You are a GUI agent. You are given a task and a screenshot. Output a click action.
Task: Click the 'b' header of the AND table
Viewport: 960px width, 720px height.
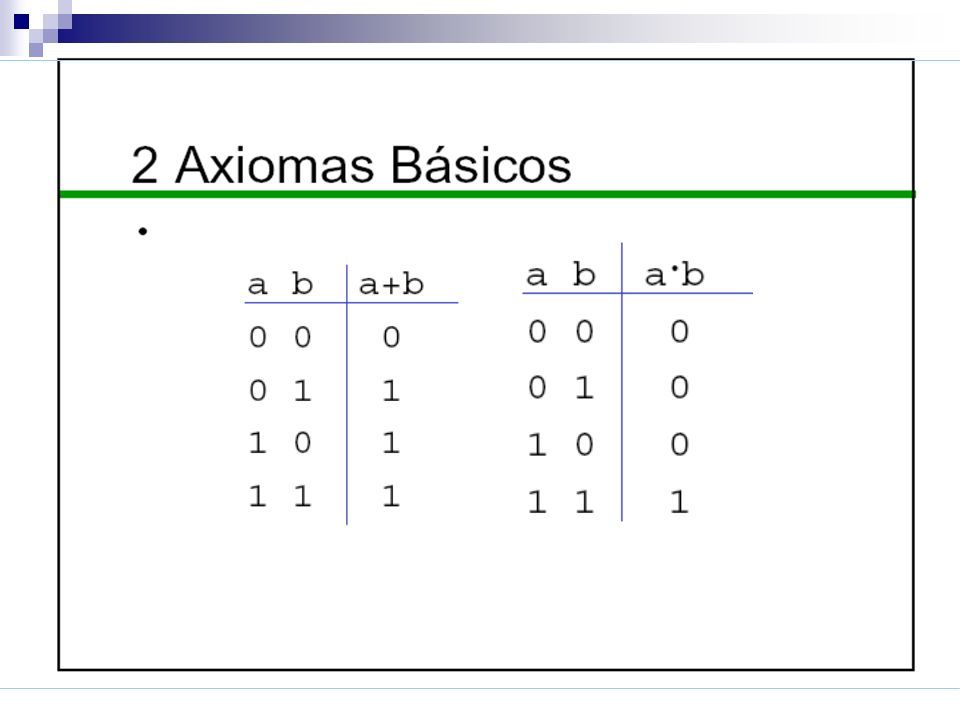(584, 274)
